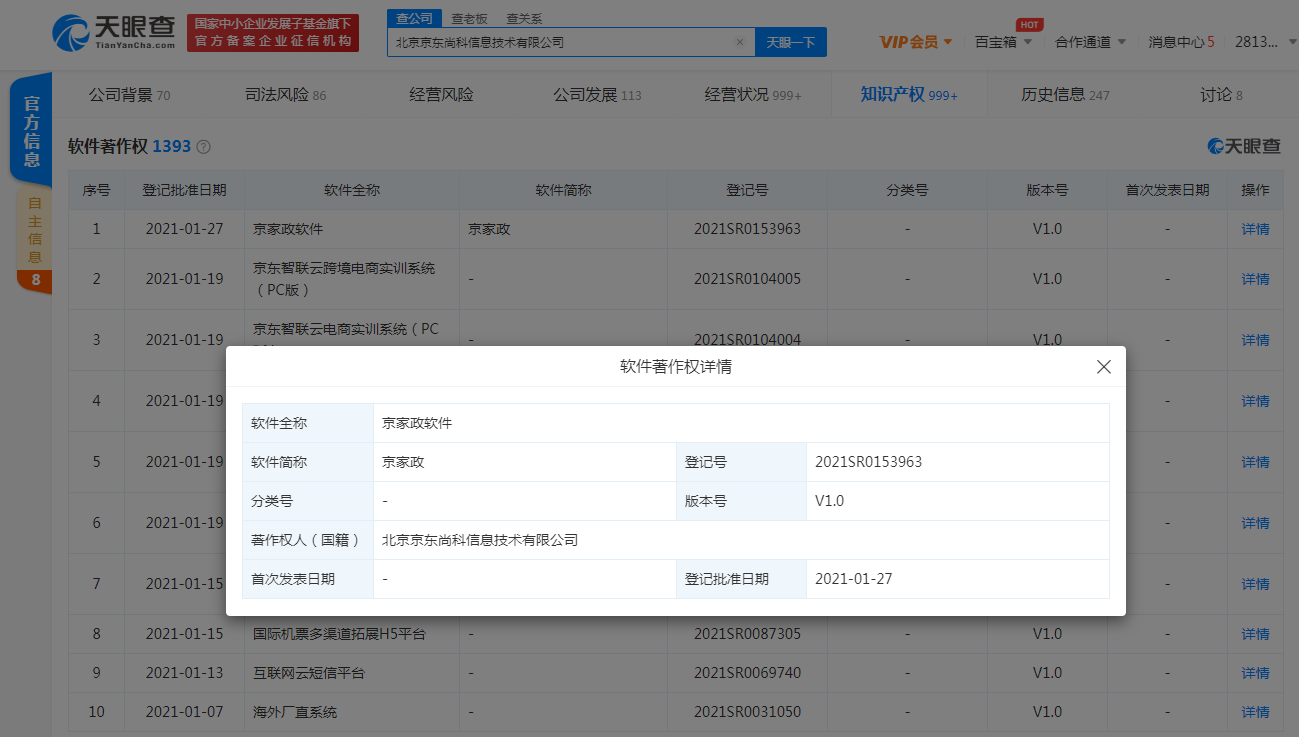Click the help icon beside 软件著作权 1393
Viewport: 1299px width, 737px height.
[204, 147]
